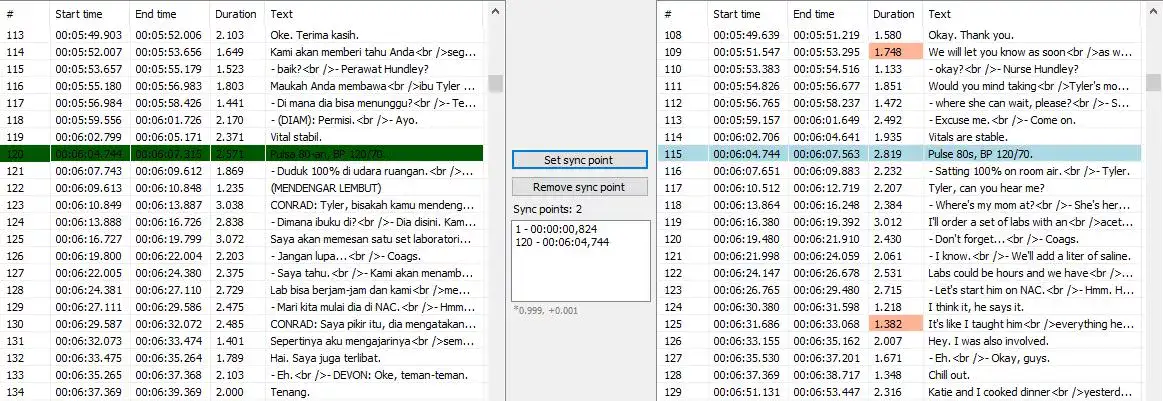
Task: Select right row 118 'Where's my mom at?'
Action: tap(900, 205)
